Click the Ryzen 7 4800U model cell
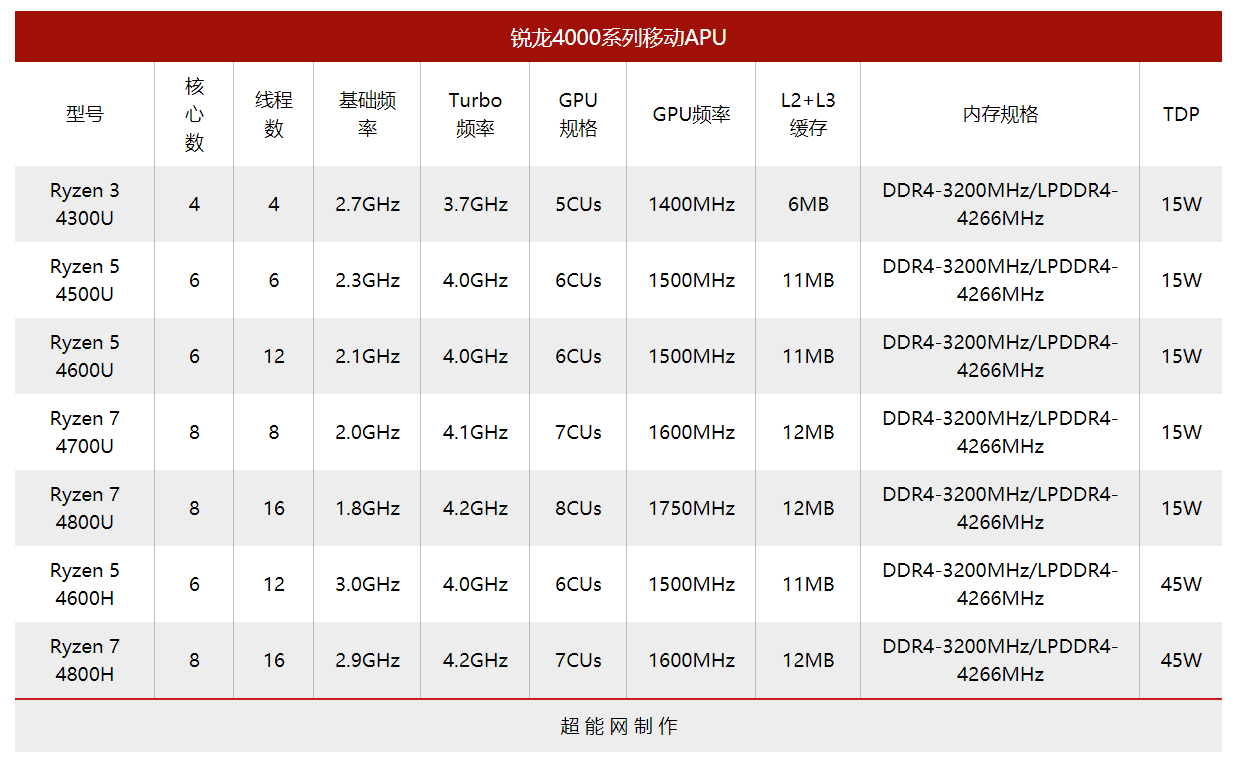The height and width of the screenshot is (761, 1238). tap(85, 508)
